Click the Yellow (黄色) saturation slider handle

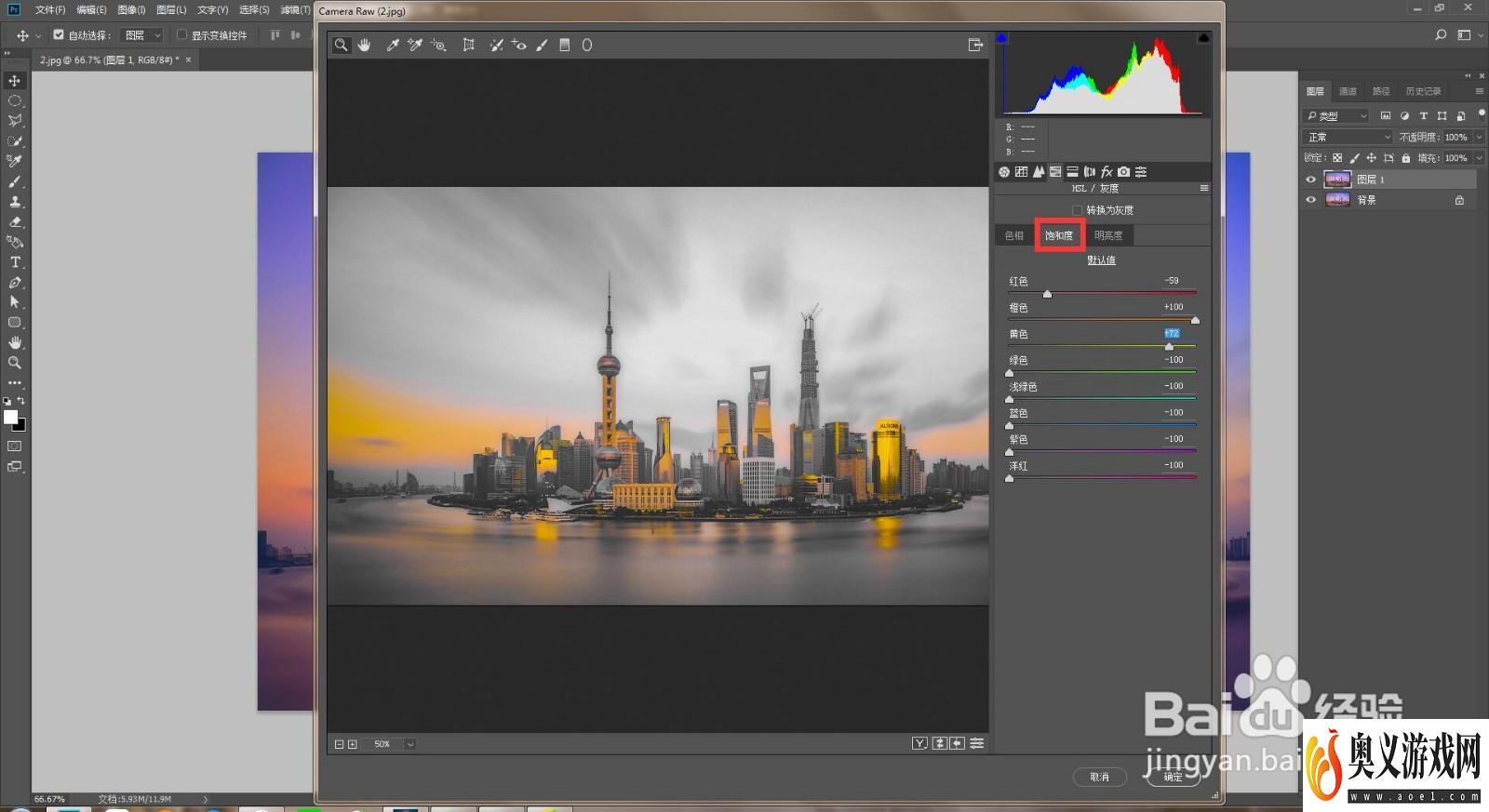pyautogui.click(x=1169, y=346)
